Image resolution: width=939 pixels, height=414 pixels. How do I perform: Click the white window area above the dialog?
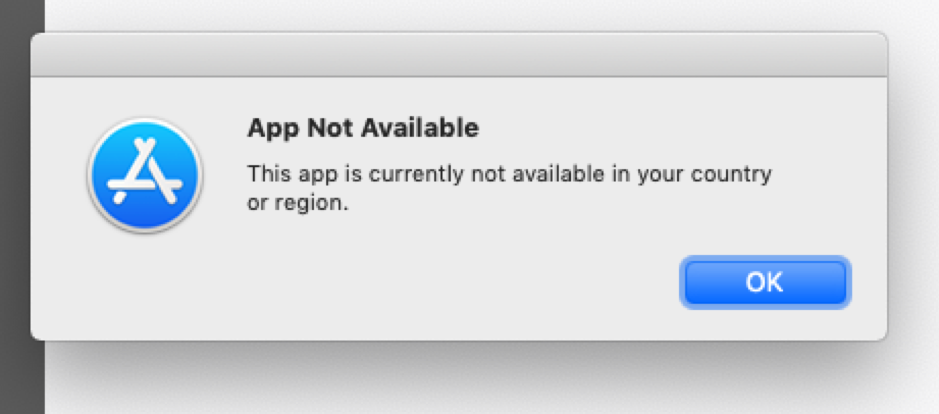[x=479, y=13]
